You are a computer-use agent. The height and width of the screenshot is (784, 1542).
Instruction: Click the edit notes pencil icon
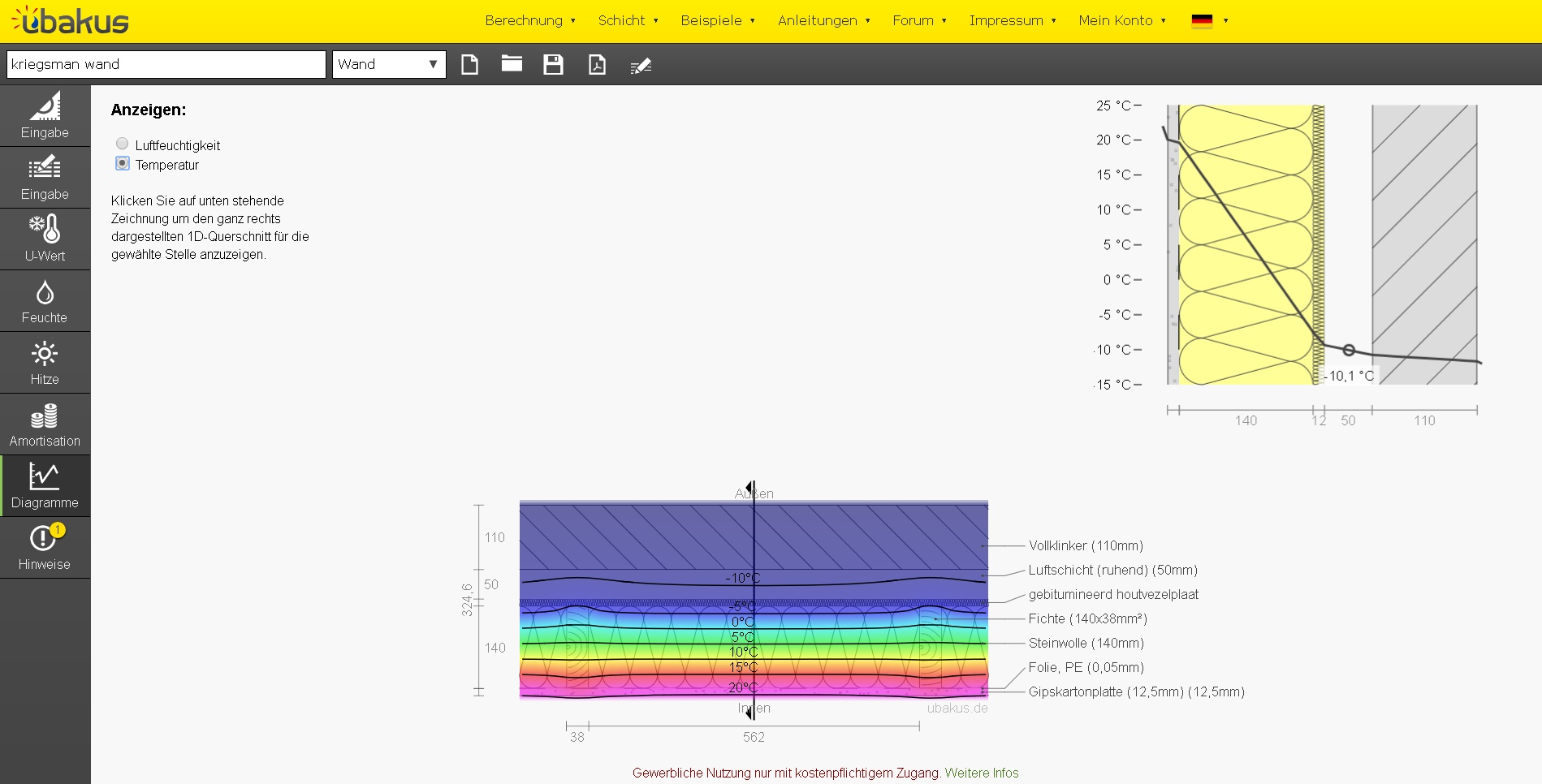[641, 65]
